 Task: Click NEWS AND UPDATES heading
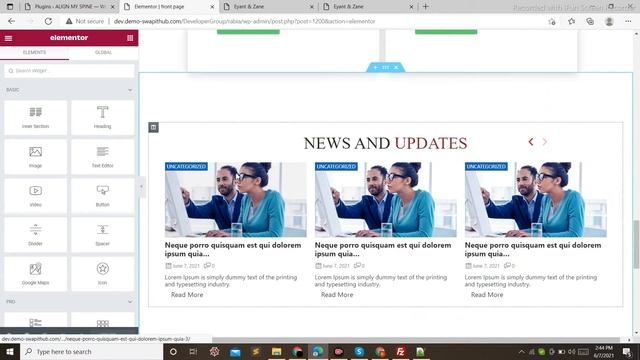(x=385, y=143)
